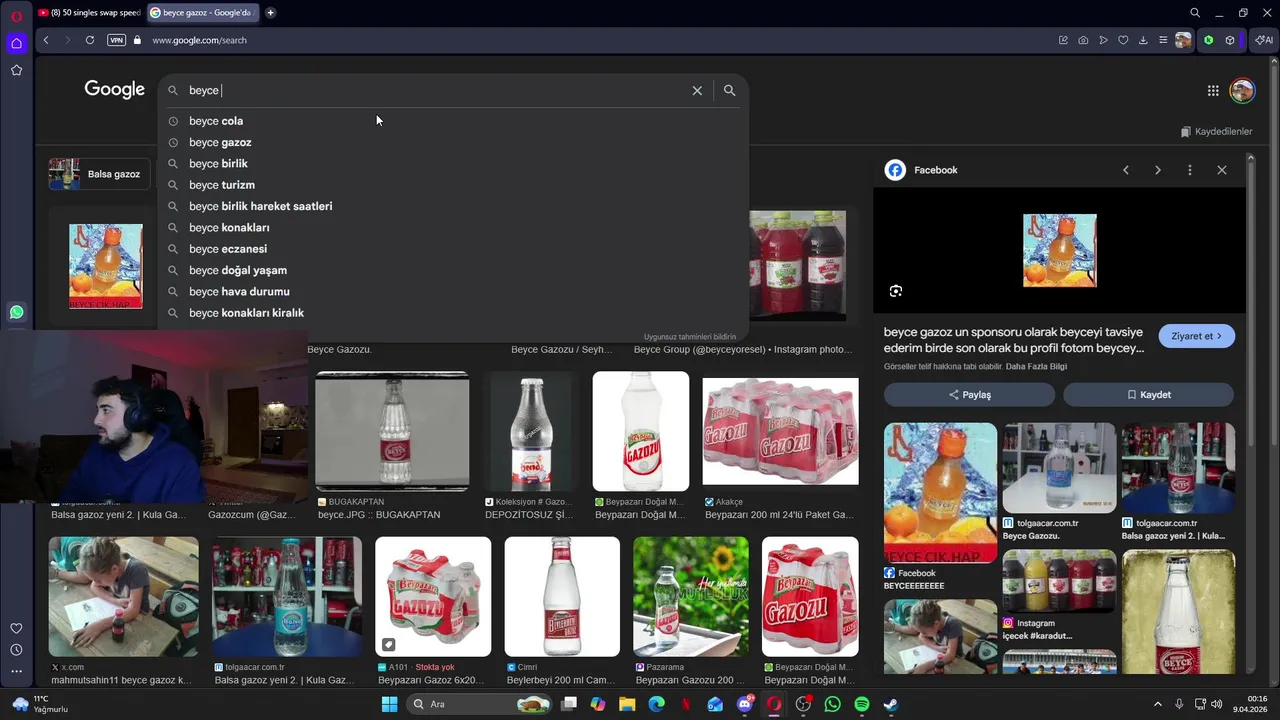Open WhatsApp in Opera sidebar

pyautogui.click(x=16, y=312)
